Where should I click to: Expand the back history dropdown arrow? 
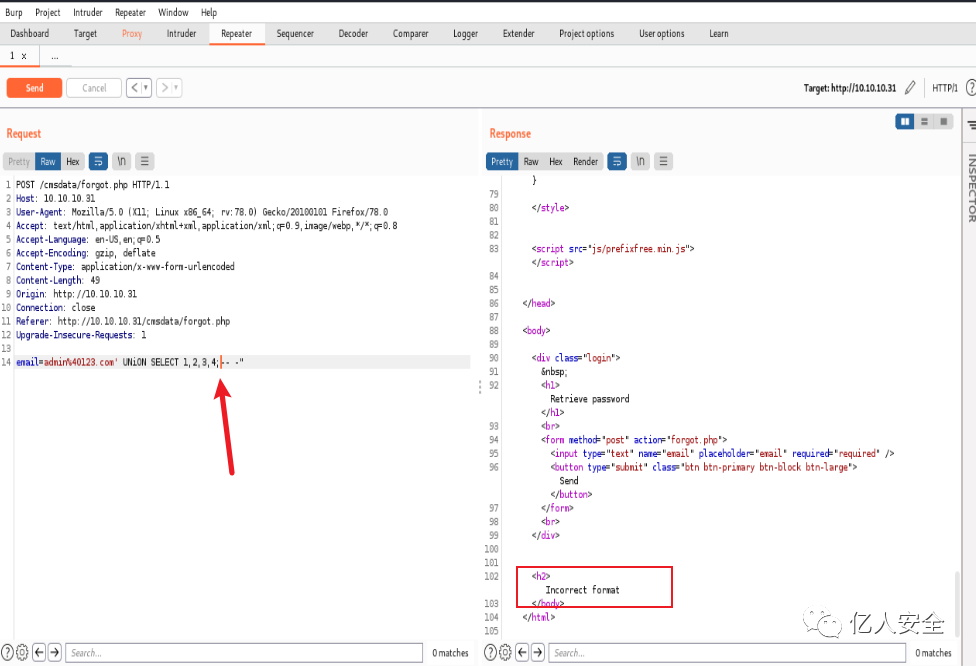[146, 88]
